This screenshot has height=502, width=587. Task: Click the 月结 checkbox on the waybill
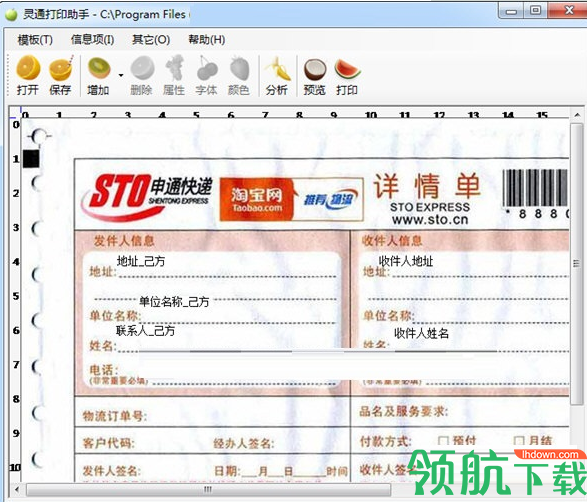(x=518, y=441)
